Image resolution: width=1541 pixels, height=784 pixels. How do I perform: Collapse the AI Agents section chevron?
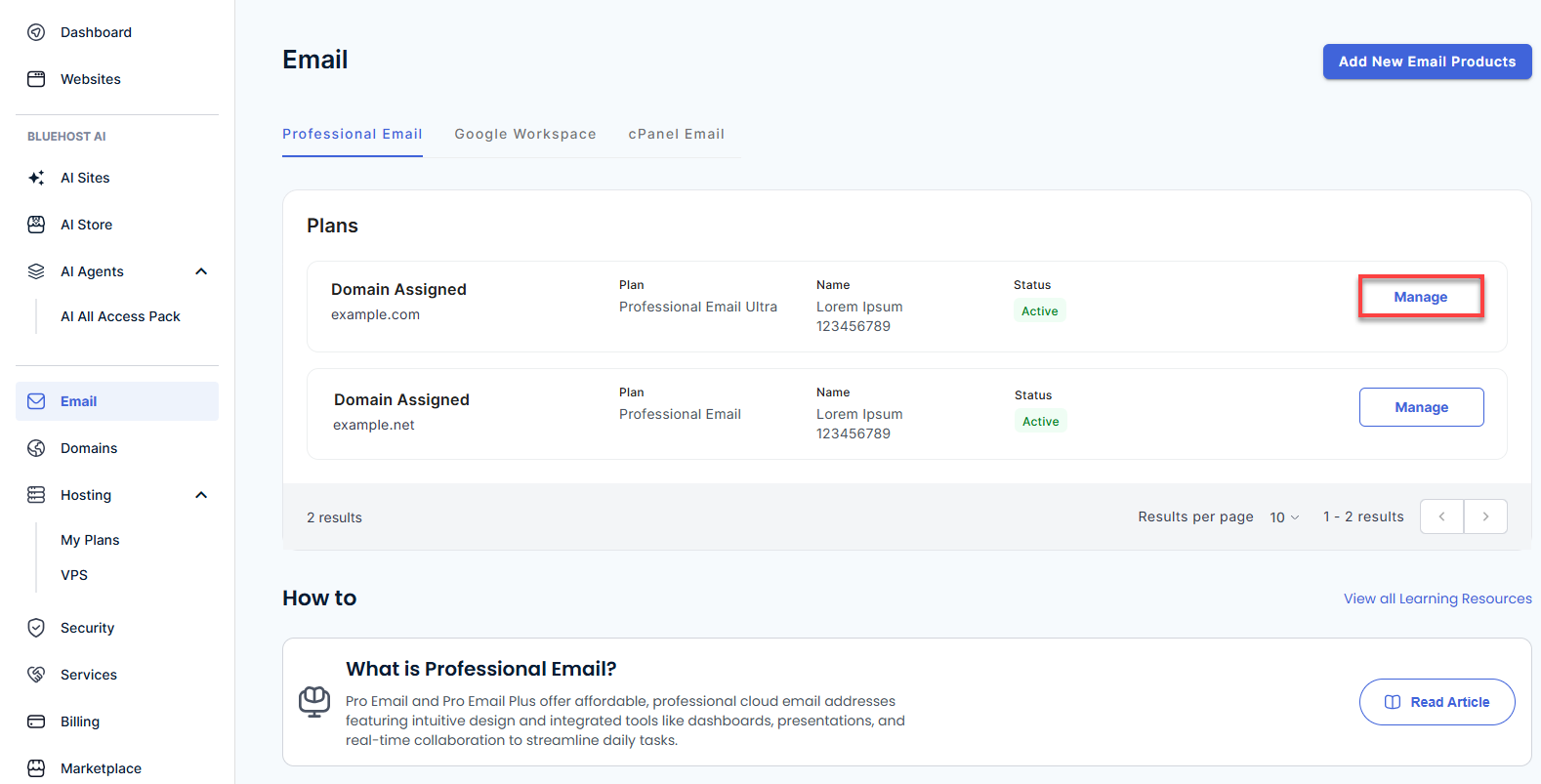[x=201, y=271]
